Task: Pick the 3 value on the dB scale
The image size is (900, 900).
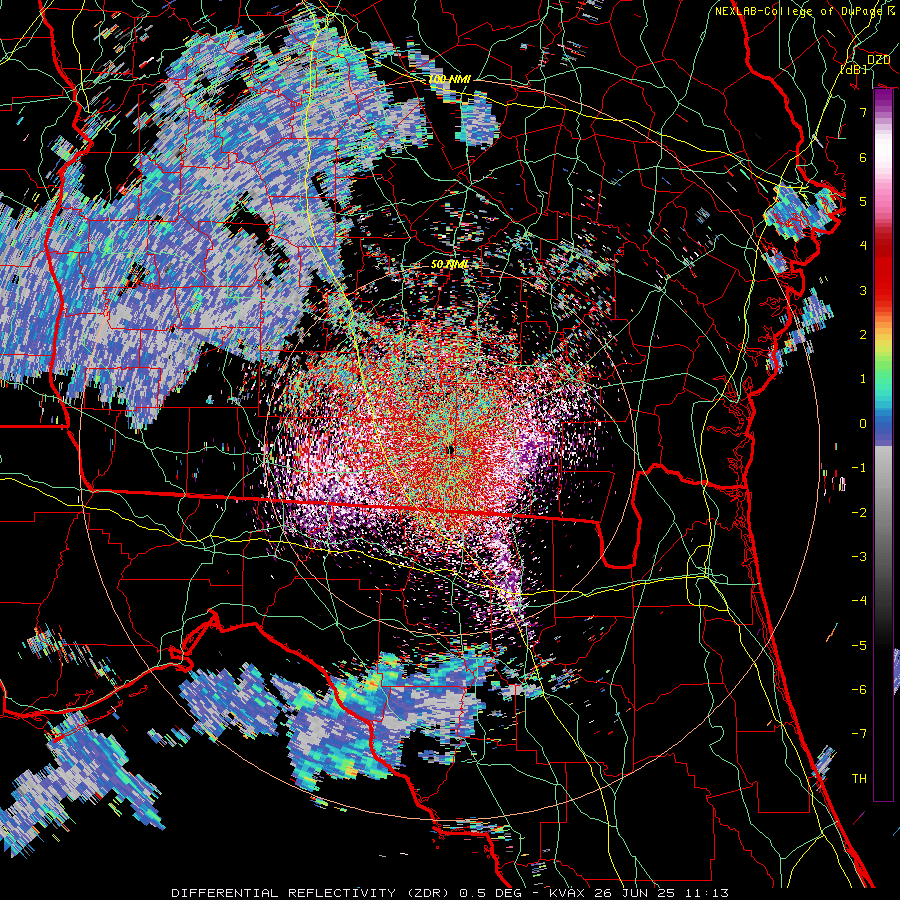Action: [863, 290]
